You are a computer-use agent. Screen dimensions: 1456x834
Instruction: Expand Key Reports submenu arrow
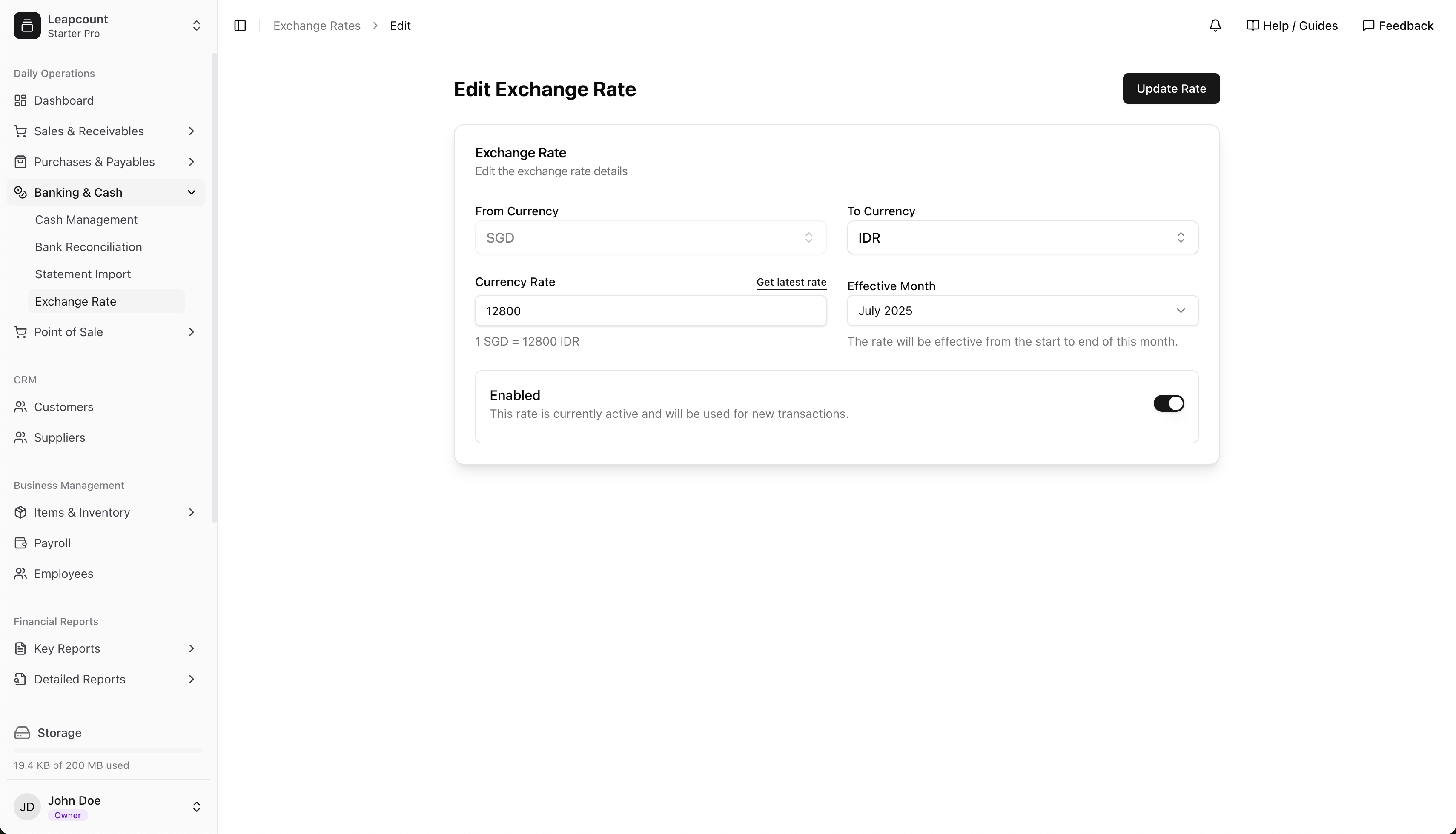(192, 649)
